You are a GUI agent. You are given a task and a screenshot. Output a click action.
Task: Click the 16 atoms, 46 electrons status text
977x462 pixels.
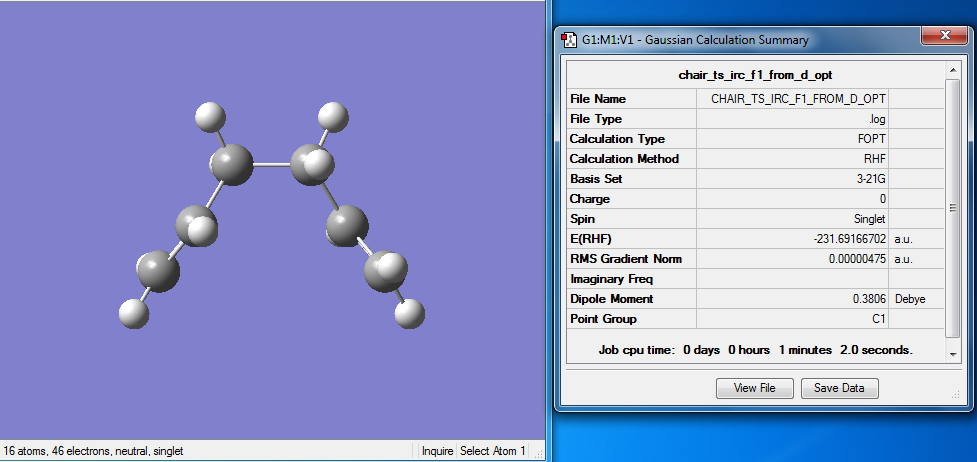(94, 450)
